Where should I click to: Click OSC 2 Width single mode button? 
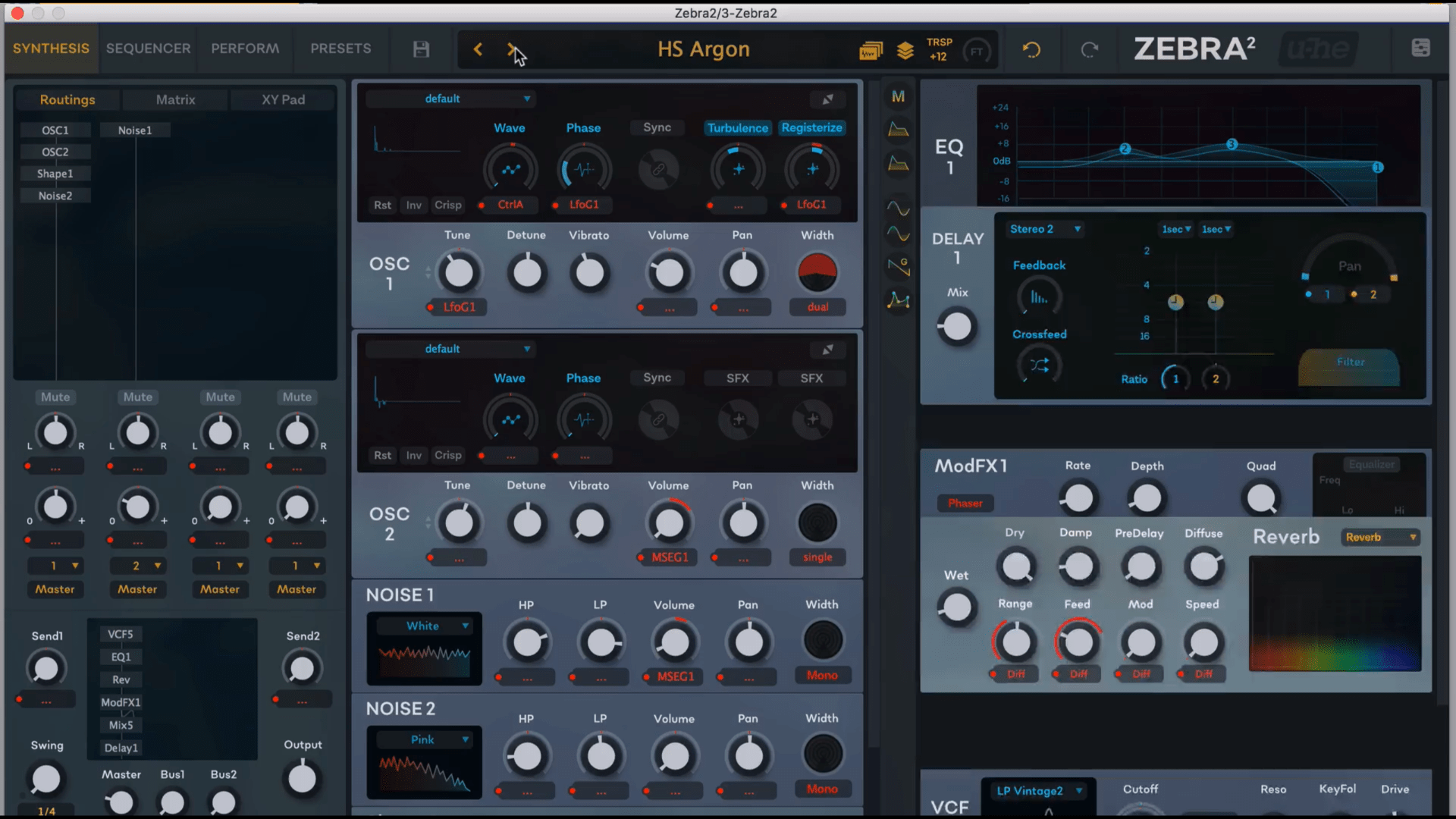[817, 557]
